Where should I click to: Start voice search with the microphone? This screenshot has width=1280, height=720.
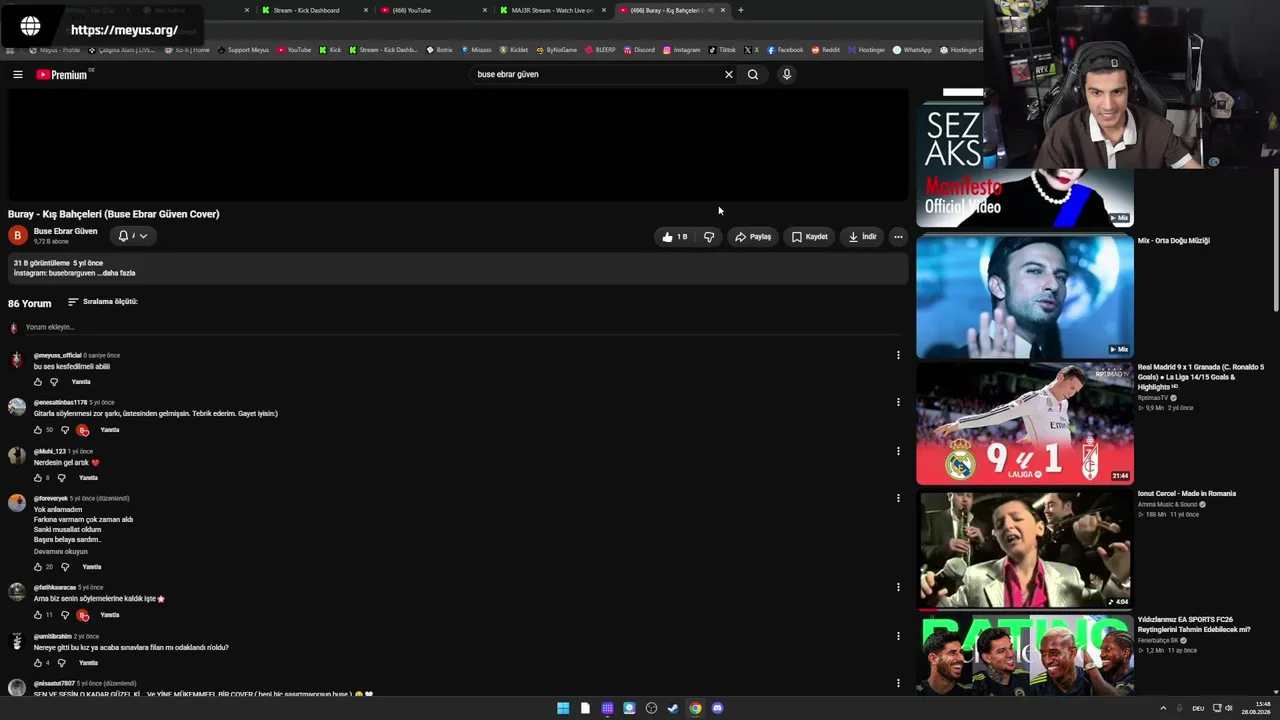pos(787,74)
